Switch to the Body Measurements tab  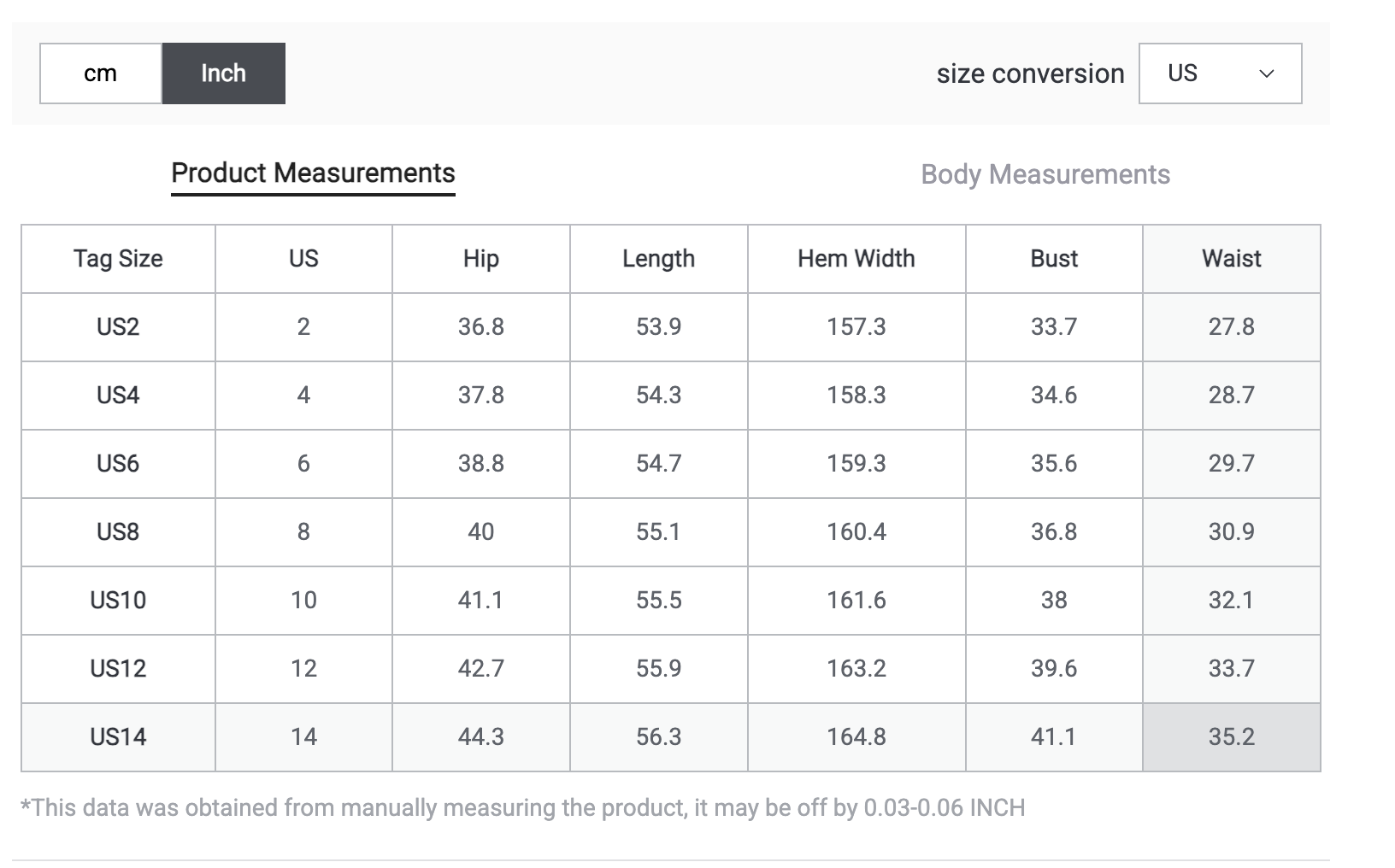click(1045, 174)
